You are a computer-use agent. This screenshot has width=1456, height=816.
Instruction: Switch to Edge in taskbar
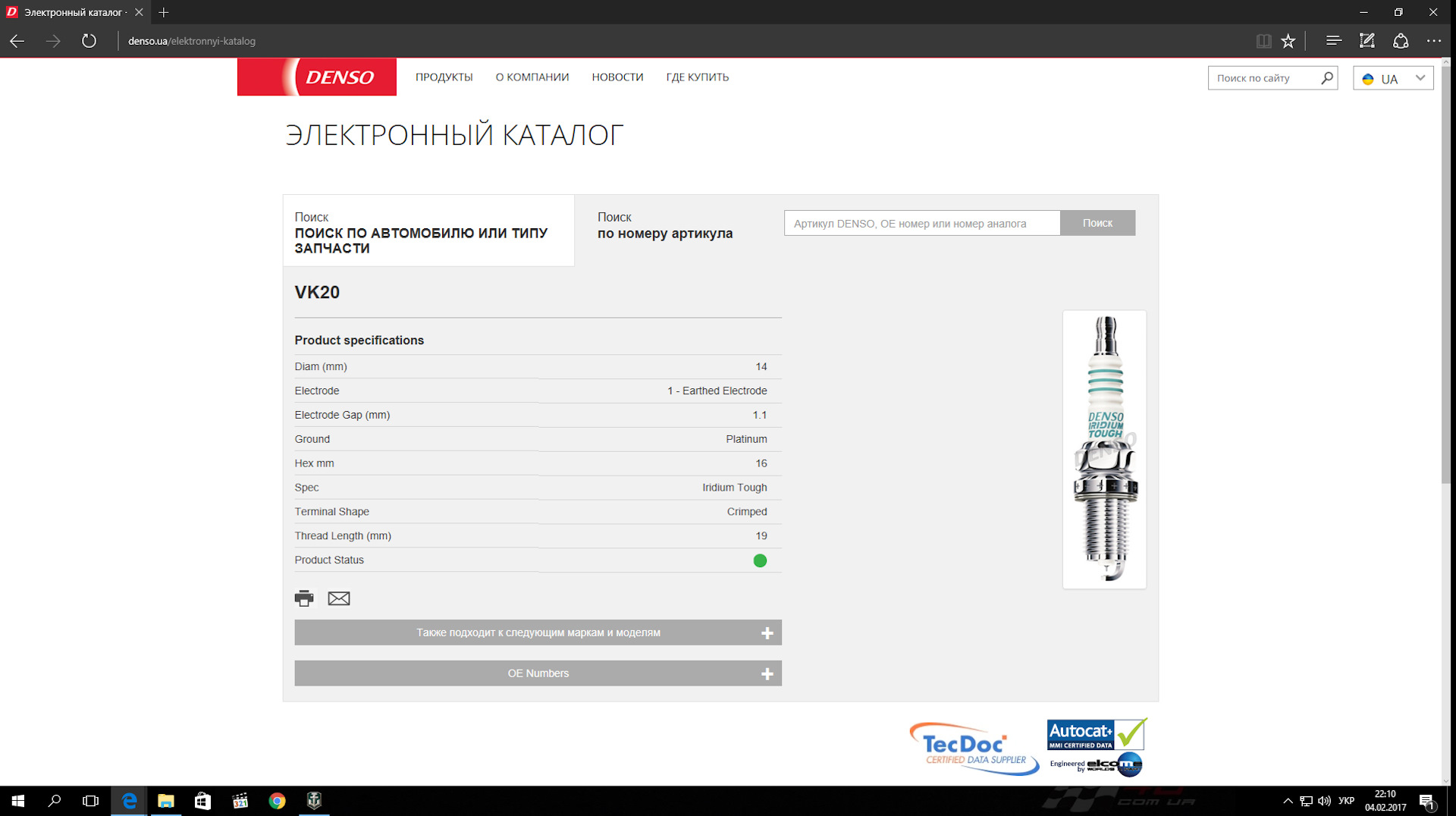pos(129,801)
